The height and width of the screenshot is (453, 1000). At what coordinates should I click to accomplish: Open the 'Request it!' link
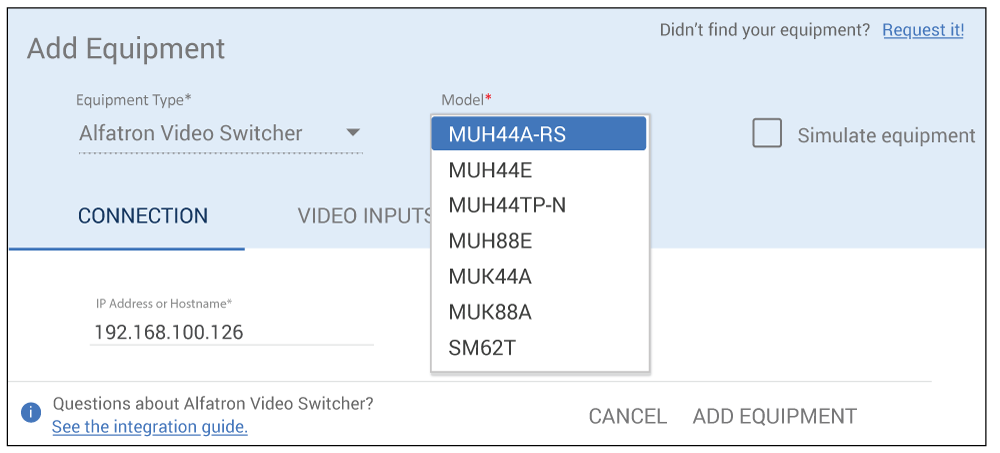coord(922,30)
